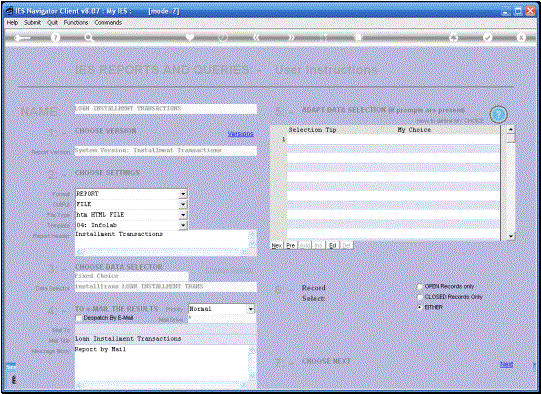Viewport: 541px width, 394px height.
Task: Click the round checkmark toolbar icon
Action: click(x=487, y=37)
